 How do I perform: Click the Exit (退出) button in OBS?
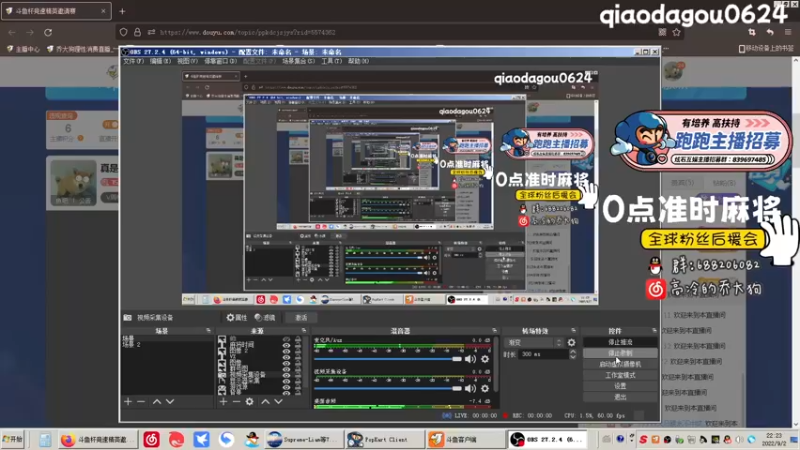pyautogui.click(x=620, y=396)
